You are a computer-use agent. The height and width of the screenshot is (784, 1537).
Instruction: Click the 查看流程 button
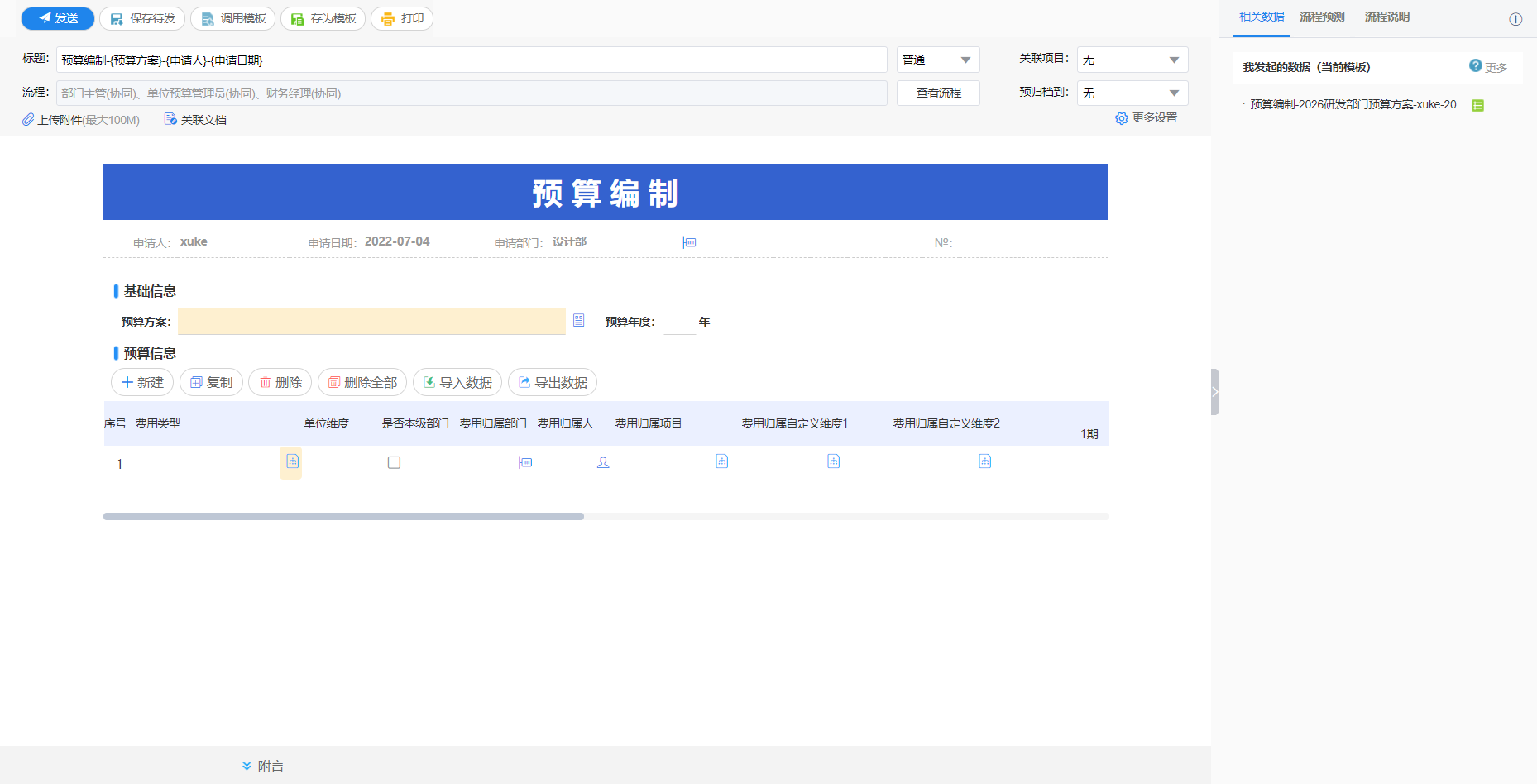pyautogui.click(x=938, y=93)
